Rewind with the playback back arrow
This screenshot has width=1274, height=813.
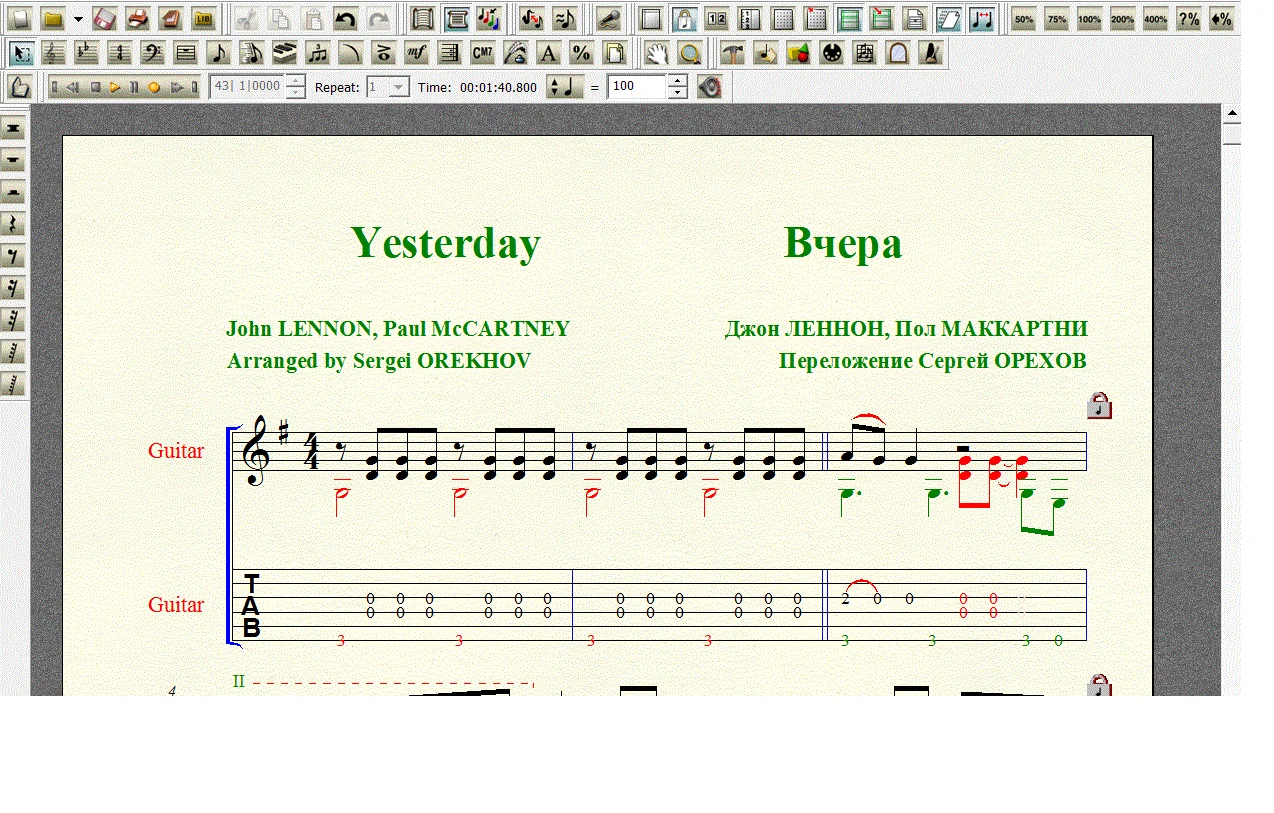[73, 88]
